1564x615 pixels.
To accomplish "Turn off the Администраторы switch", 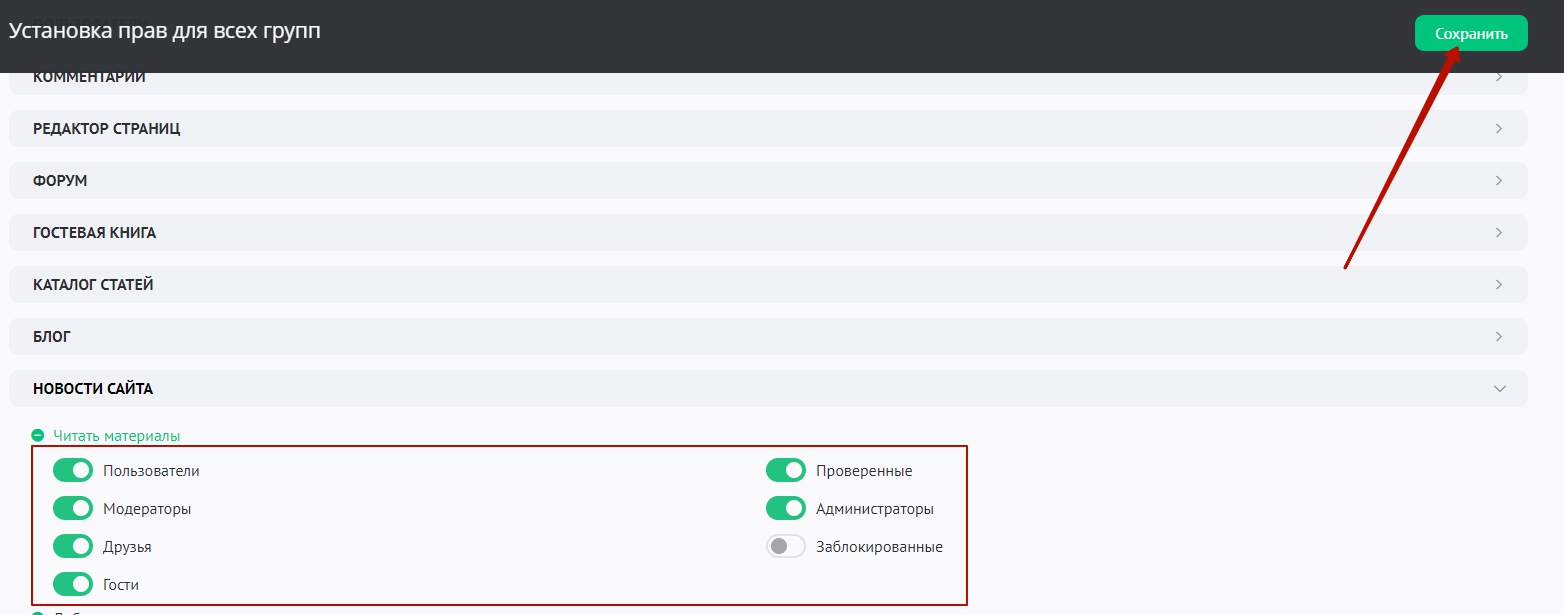I will click(785, 509).
